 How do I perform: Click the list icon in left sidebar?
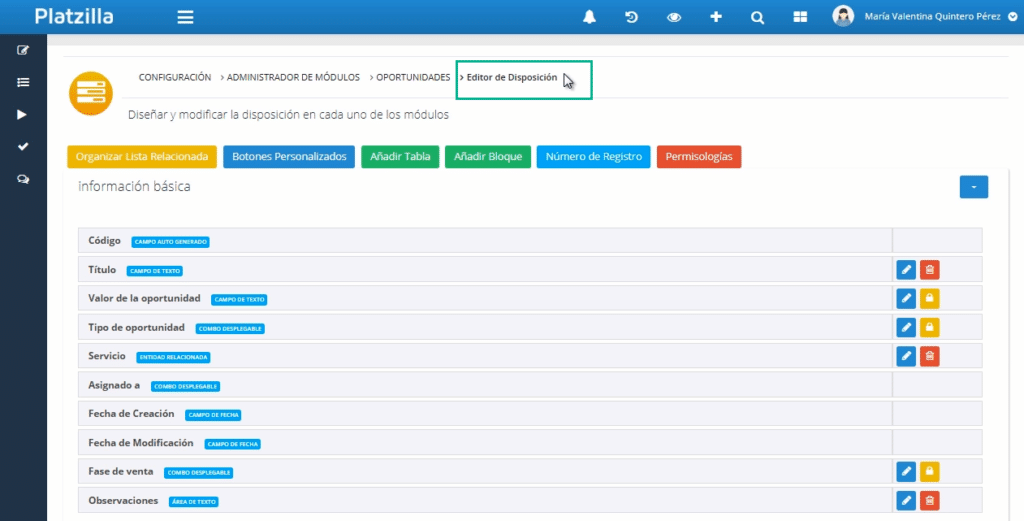pos(23,82)
